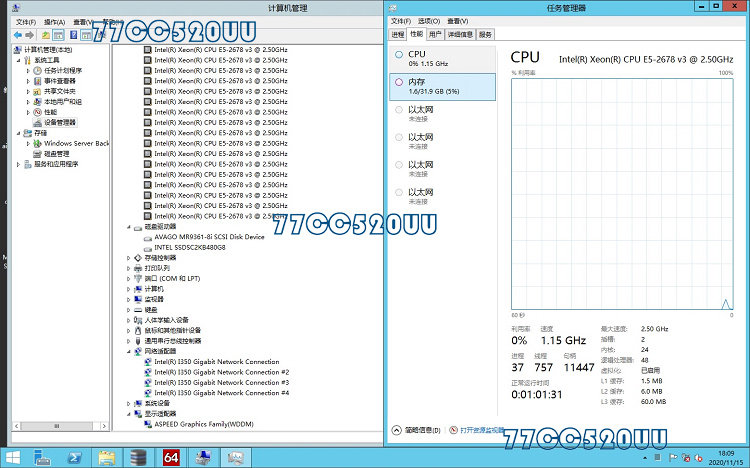Click the 鼠标和其他指针设备 mouse icon
Viewport: 750px width, 468px height.
coord(138,331)
